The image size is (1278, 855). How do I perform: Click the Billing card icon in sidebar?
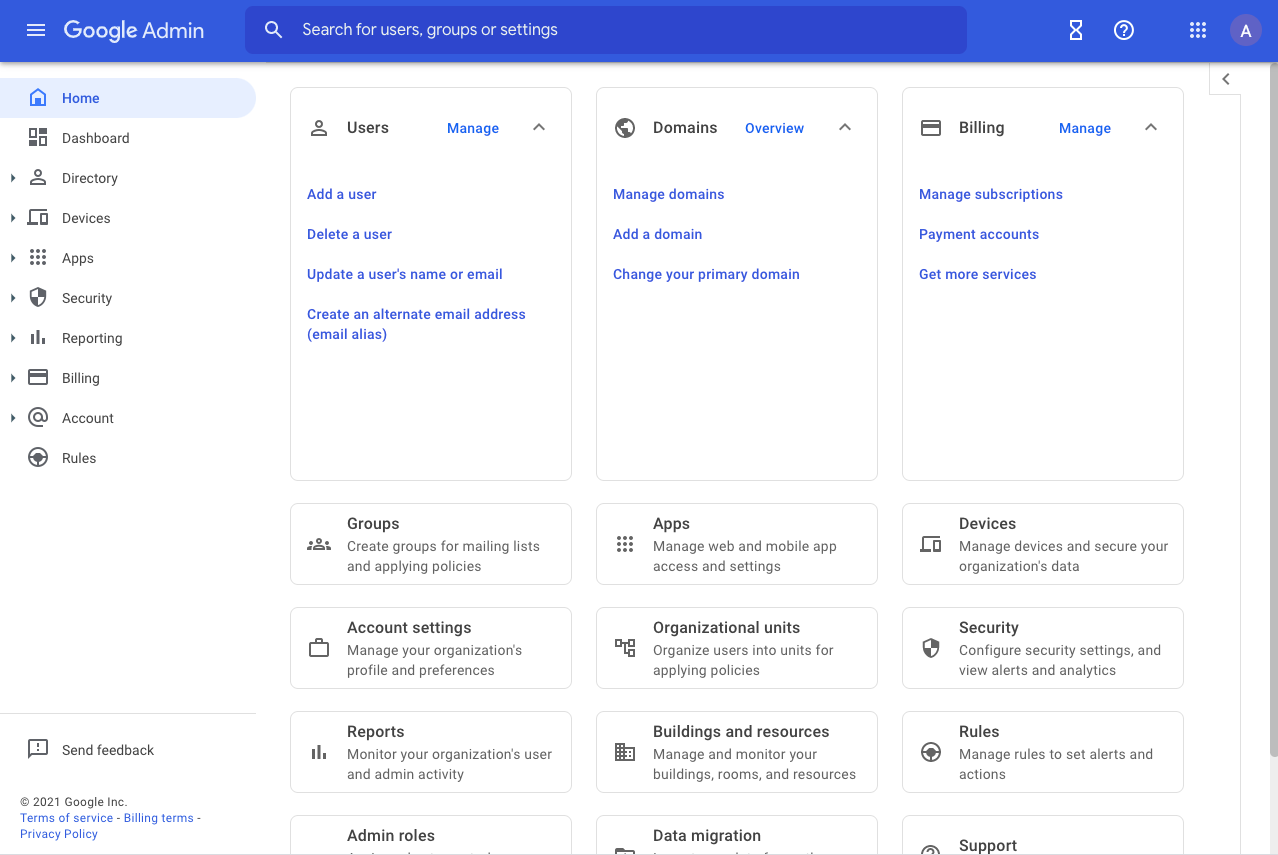(38, 378)
